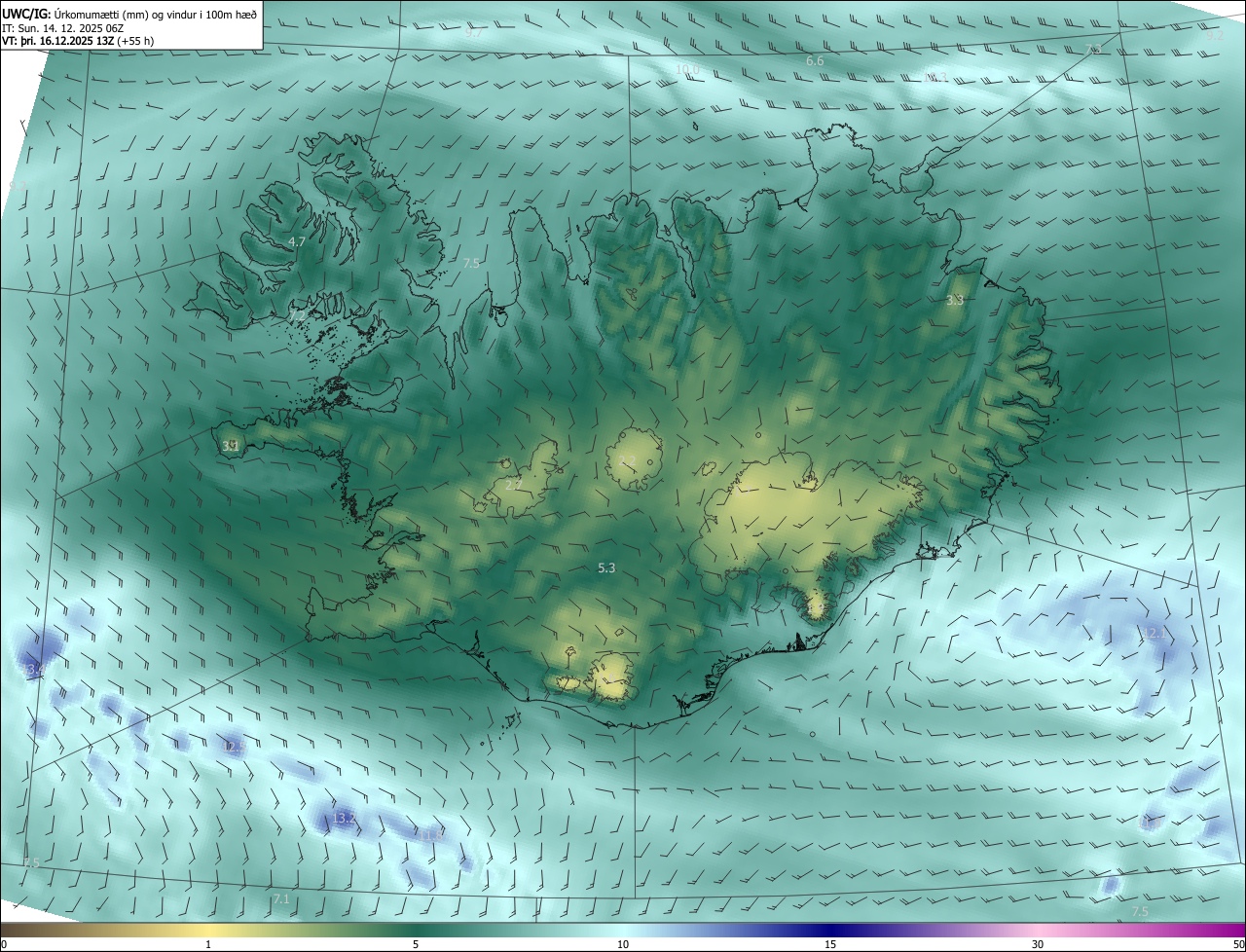Click the '7.1' value near the bottom edge
This screenshot has height=952, width=1246.
[281, 898]
